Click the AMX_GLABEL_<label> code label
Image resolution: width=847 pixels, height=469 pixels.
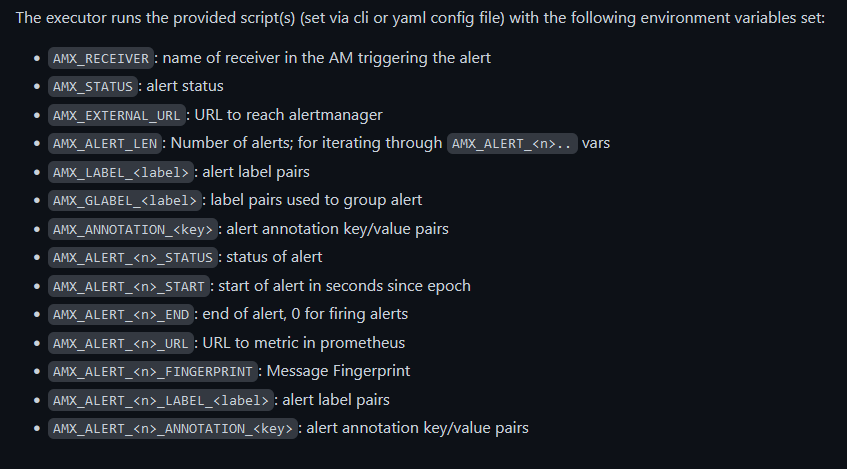click(124, 200)
